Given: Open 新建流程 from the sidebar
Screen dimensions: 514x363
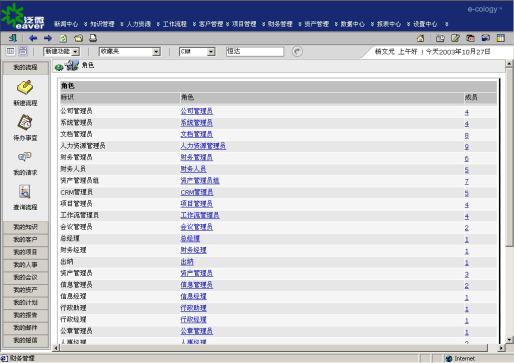Looking at the screenshot, I should tap(25, 93).
